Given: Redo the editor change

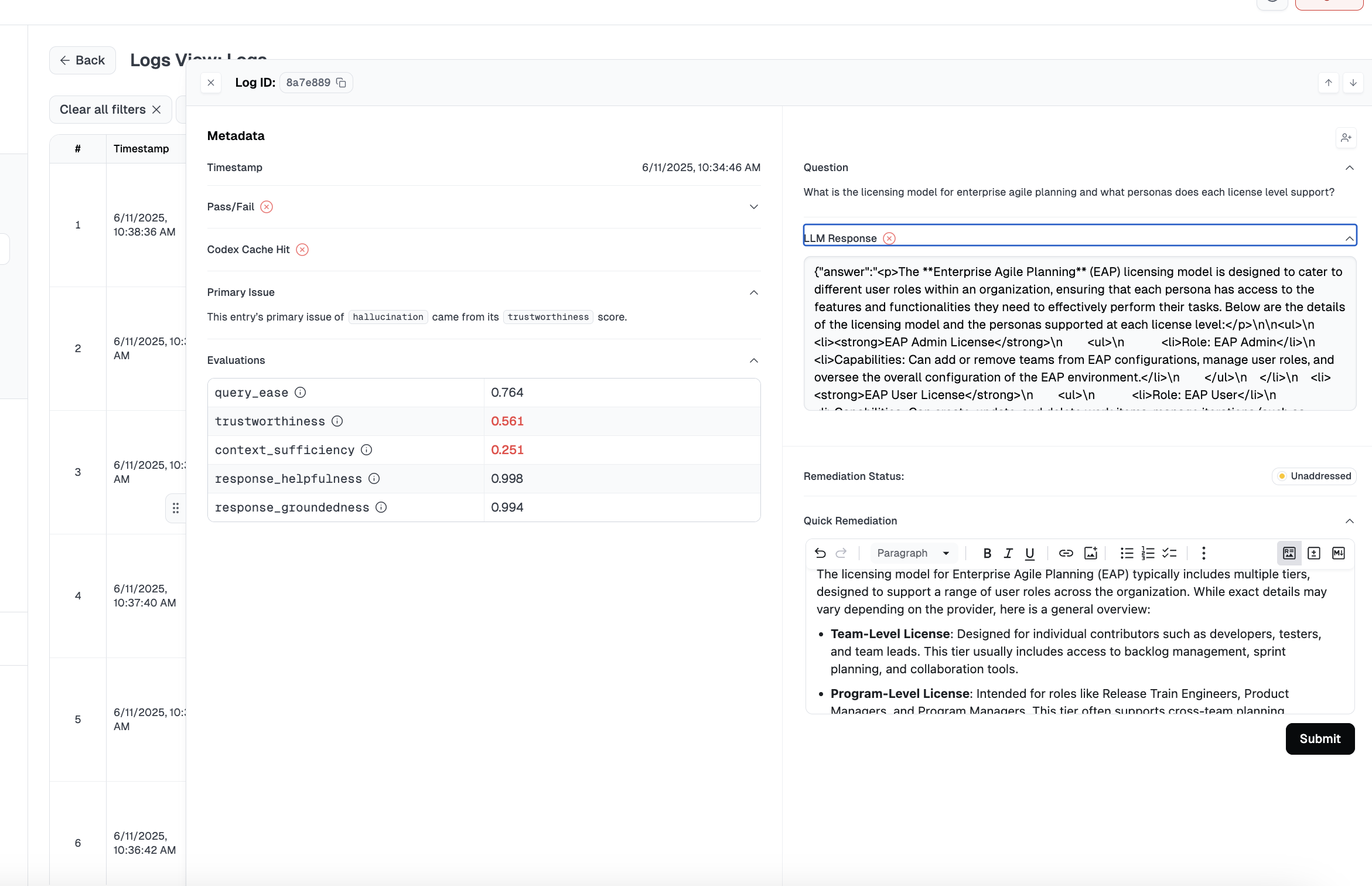Looking at the screenshot, I should pyautogui.click(x=841, y=553).
